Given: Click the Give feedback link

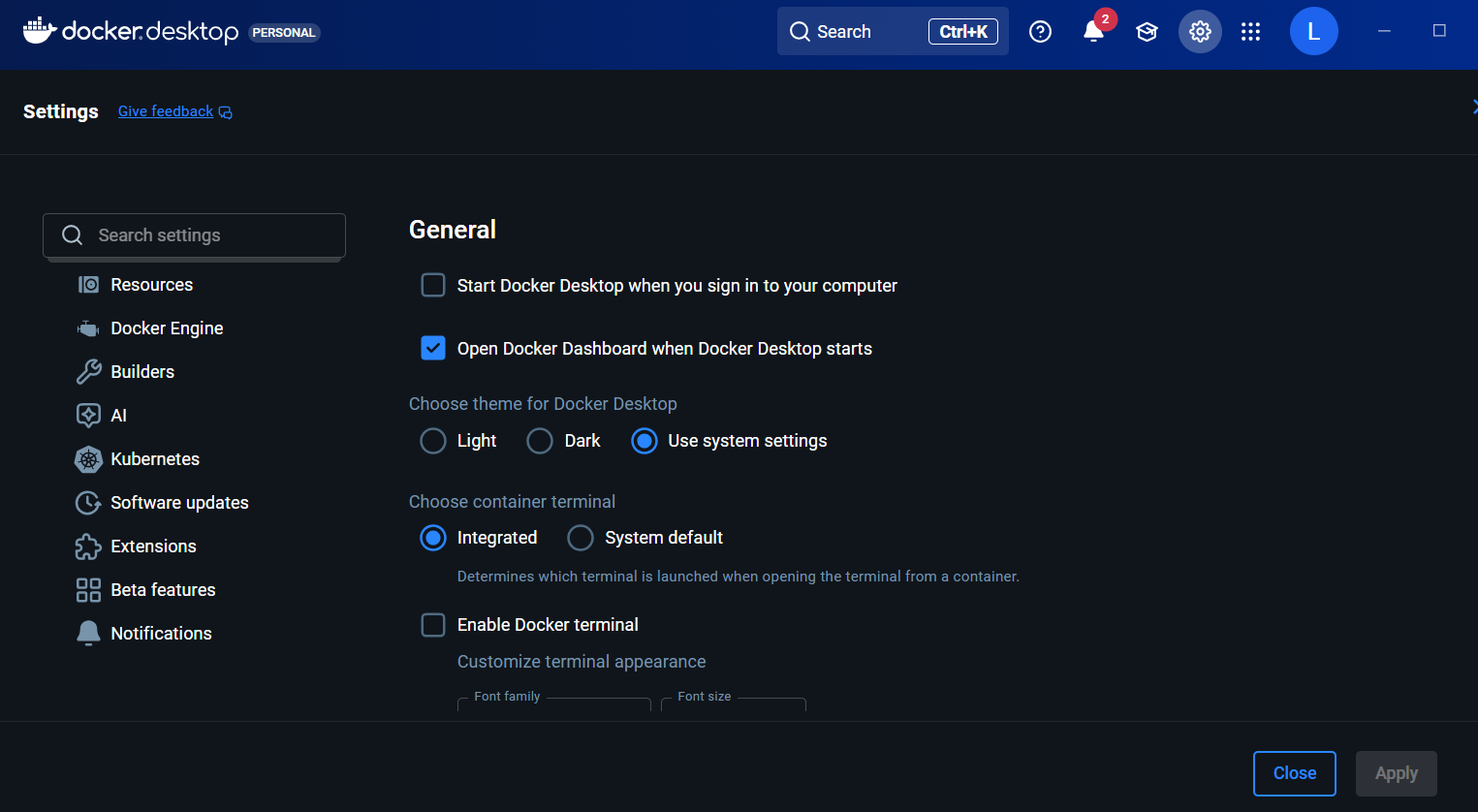Looking at the screenshot, I should (166, 111).
